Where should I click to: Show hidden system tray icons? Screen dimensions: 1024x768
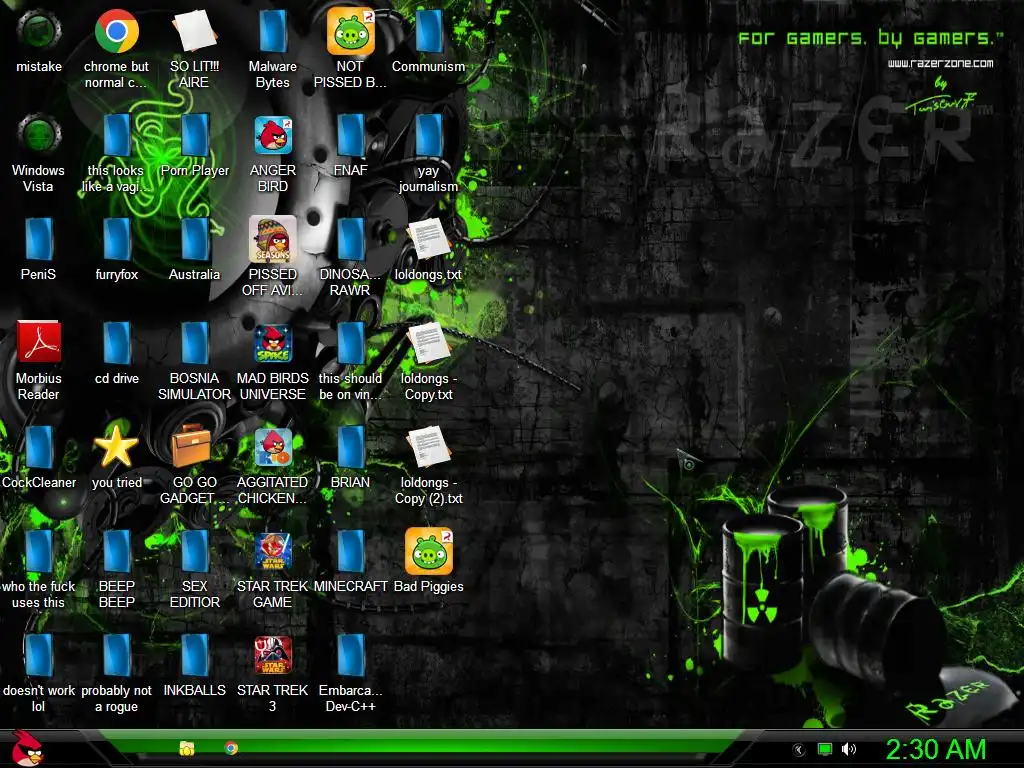[x=799, y=750]
